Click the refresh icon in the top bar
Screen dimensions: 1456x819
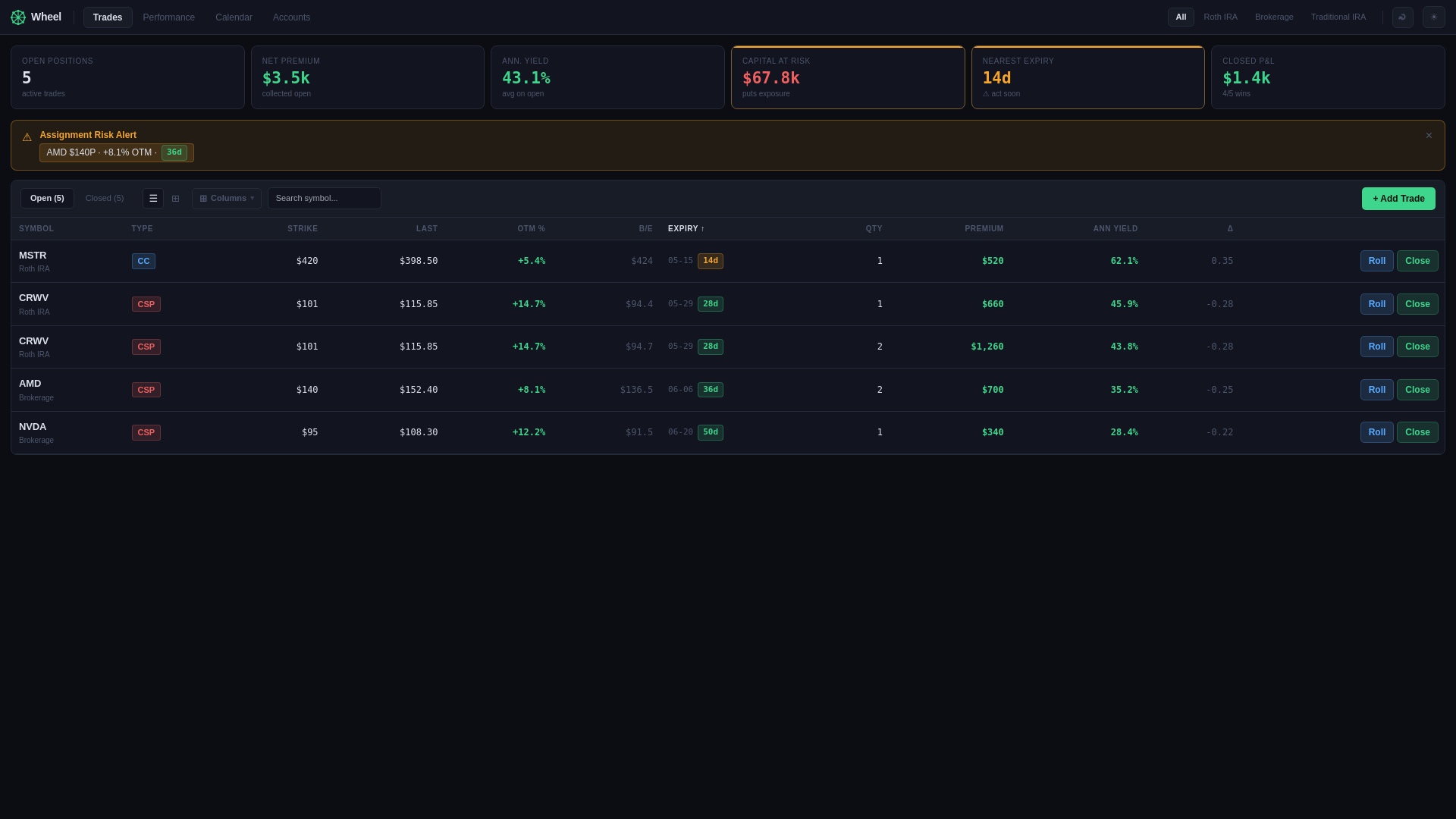pos(1402,17)
